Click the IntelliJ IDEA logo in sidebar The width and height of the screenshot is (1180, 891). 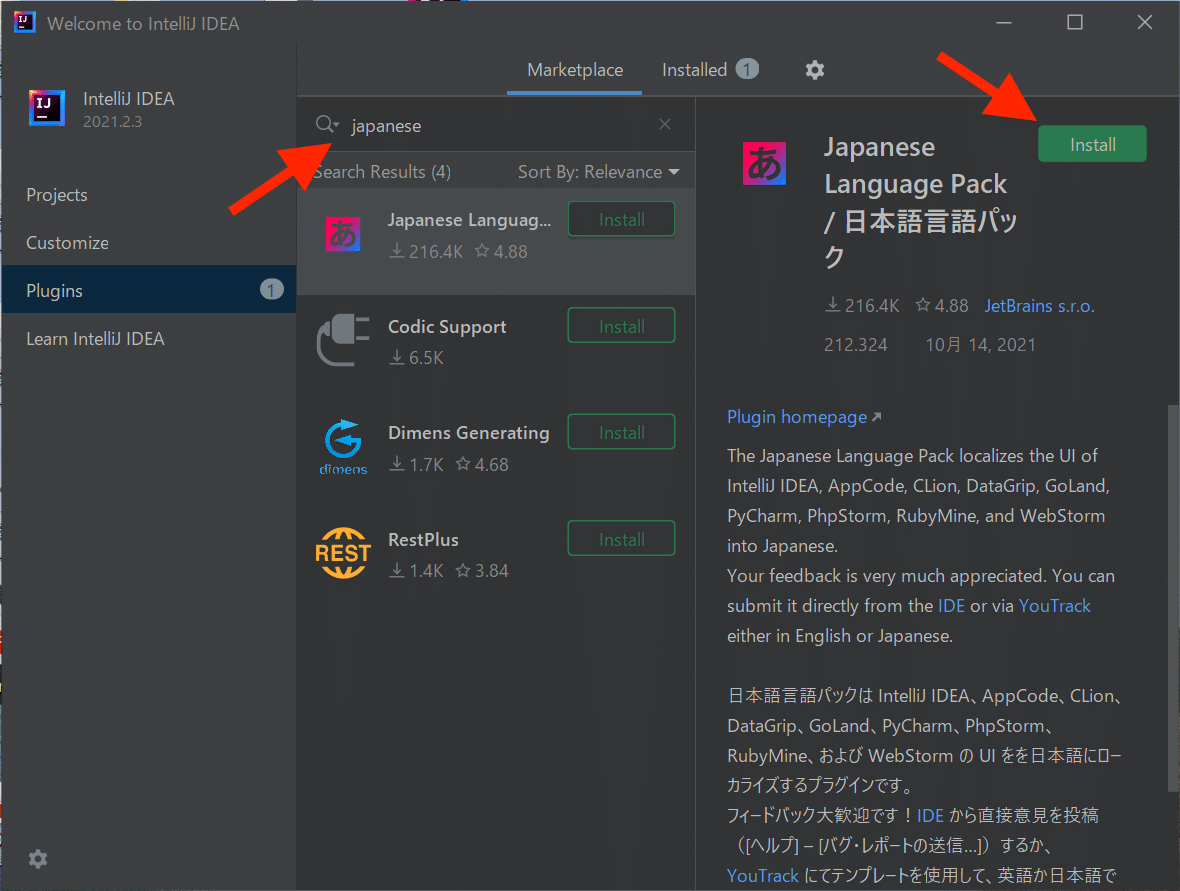point(47,108)
